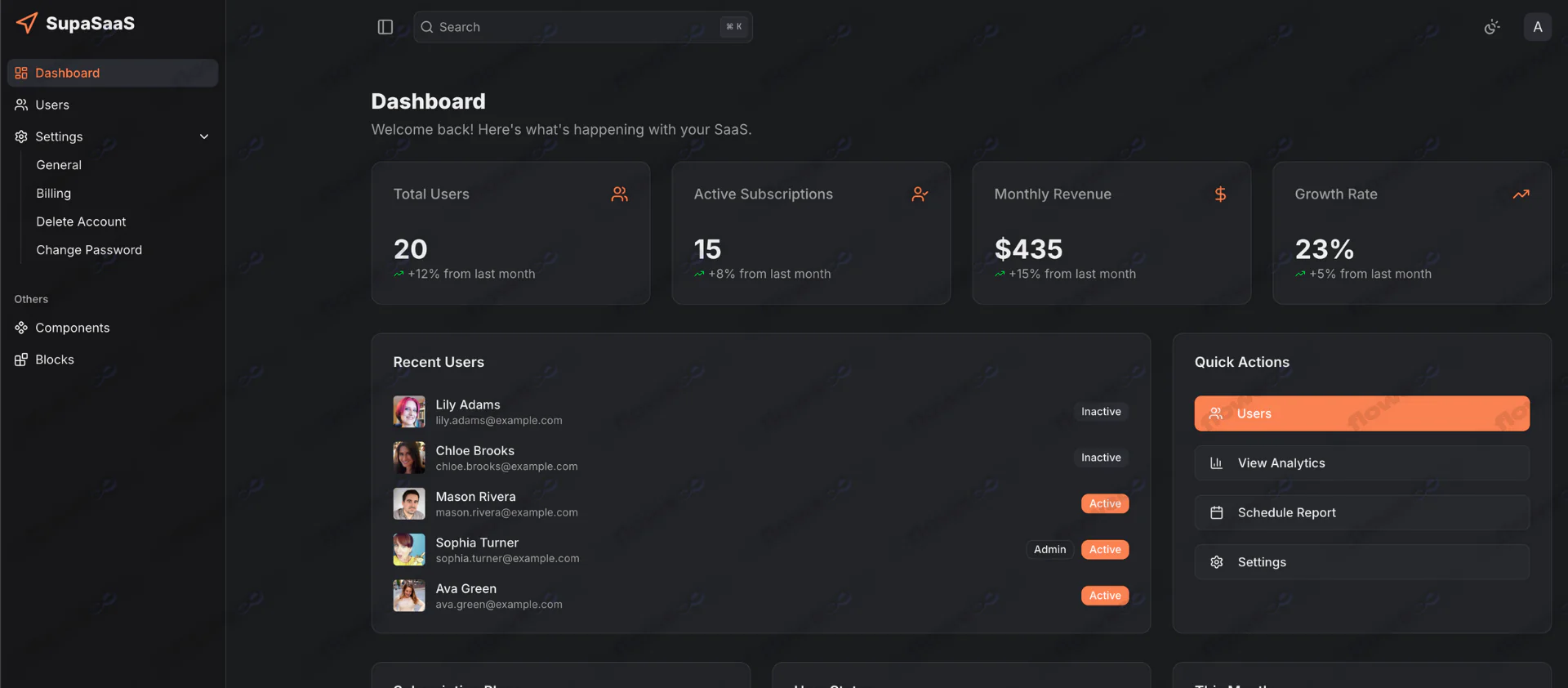
Task: Open the user avatar menu
Action: click(x=1537, y=27)
